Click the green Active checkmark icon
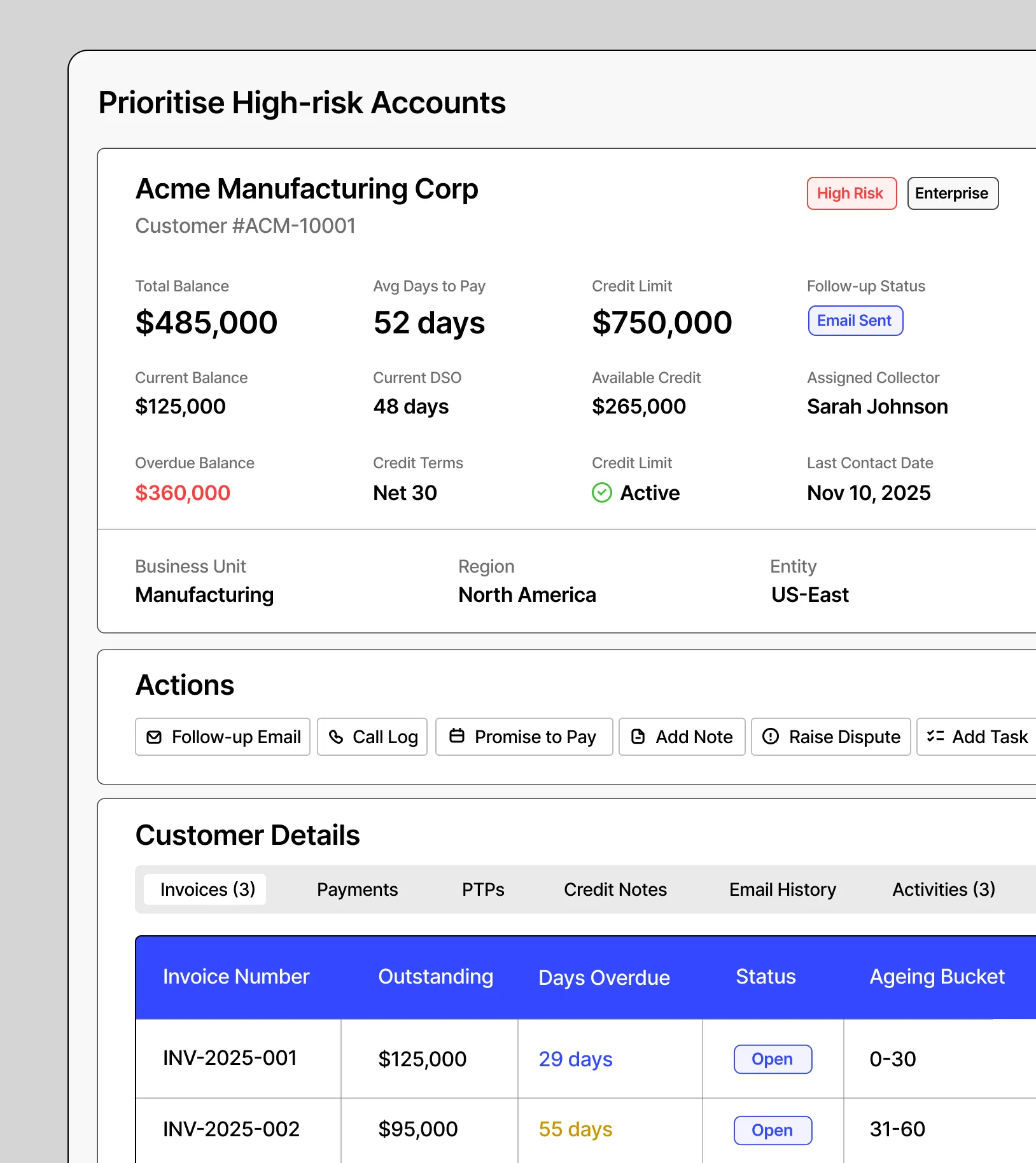Viewport: 1036px width, 1163px height. pyautogui.click(x=602, y=492)
